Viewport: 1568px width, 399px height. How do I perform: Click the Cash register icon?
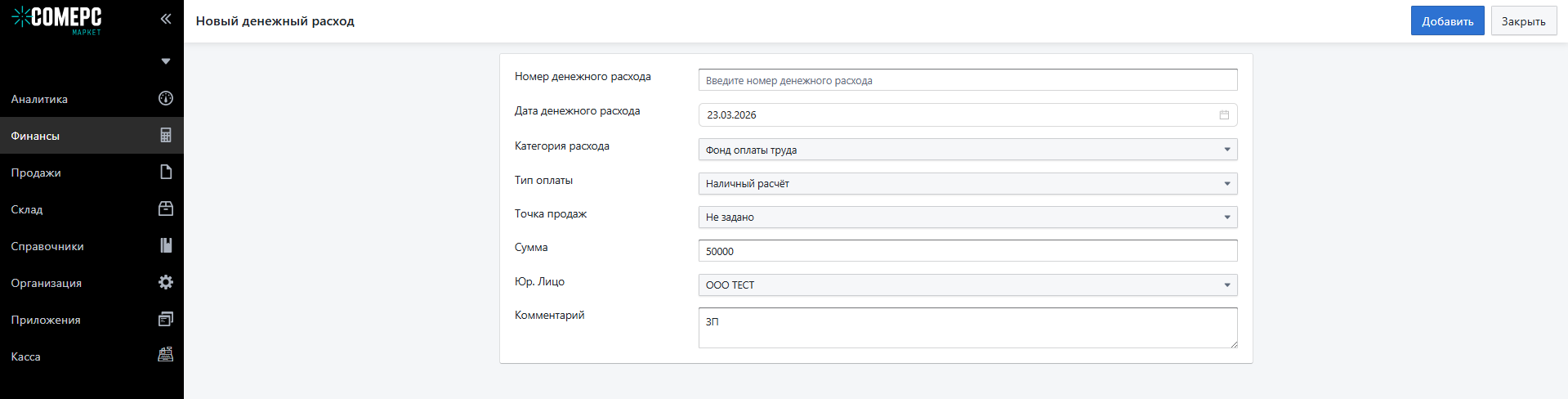(x=166, y=355)
